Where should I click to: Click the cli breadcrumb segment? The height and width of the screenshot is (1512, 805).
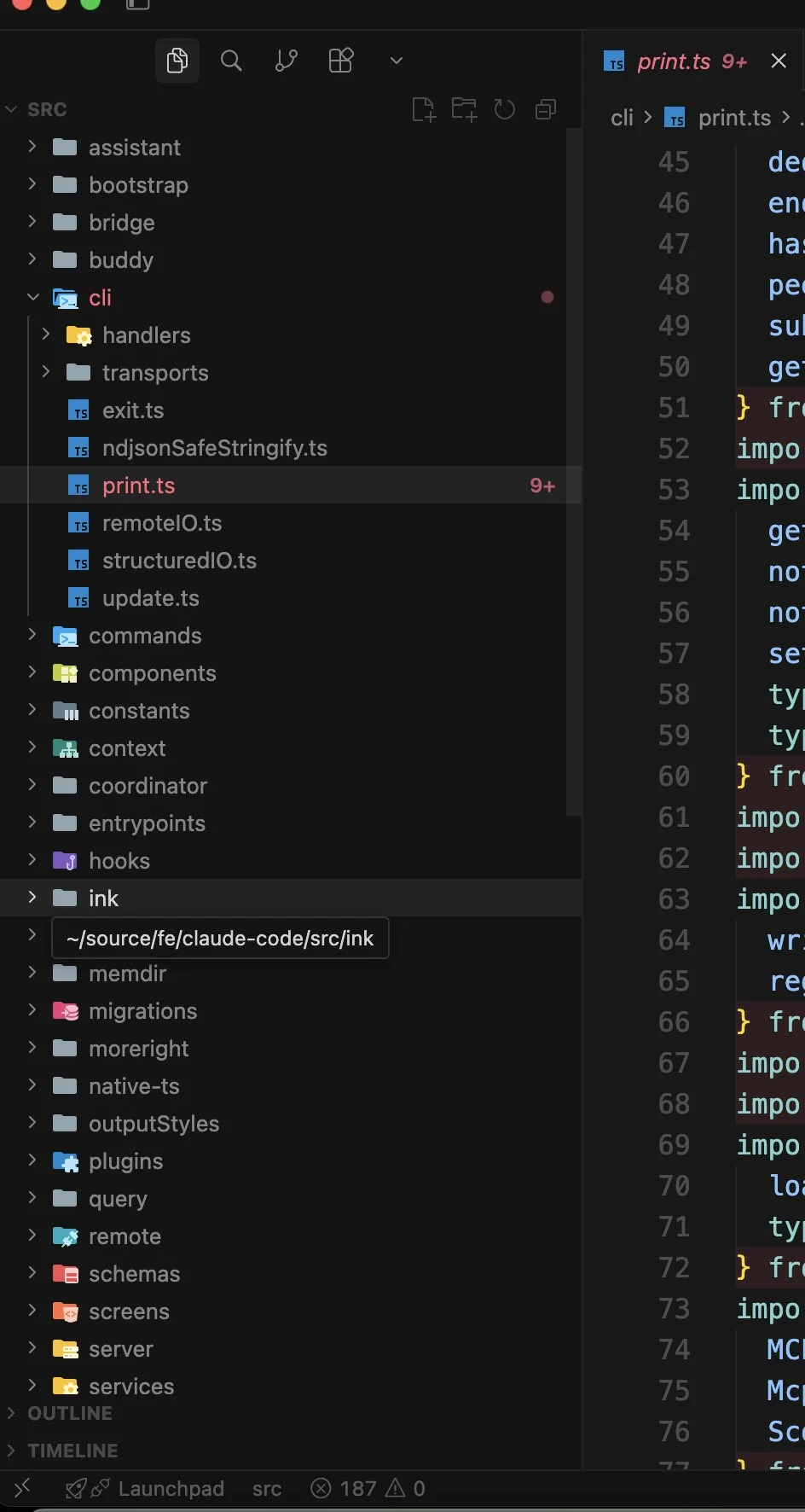(x=622, y=118)
